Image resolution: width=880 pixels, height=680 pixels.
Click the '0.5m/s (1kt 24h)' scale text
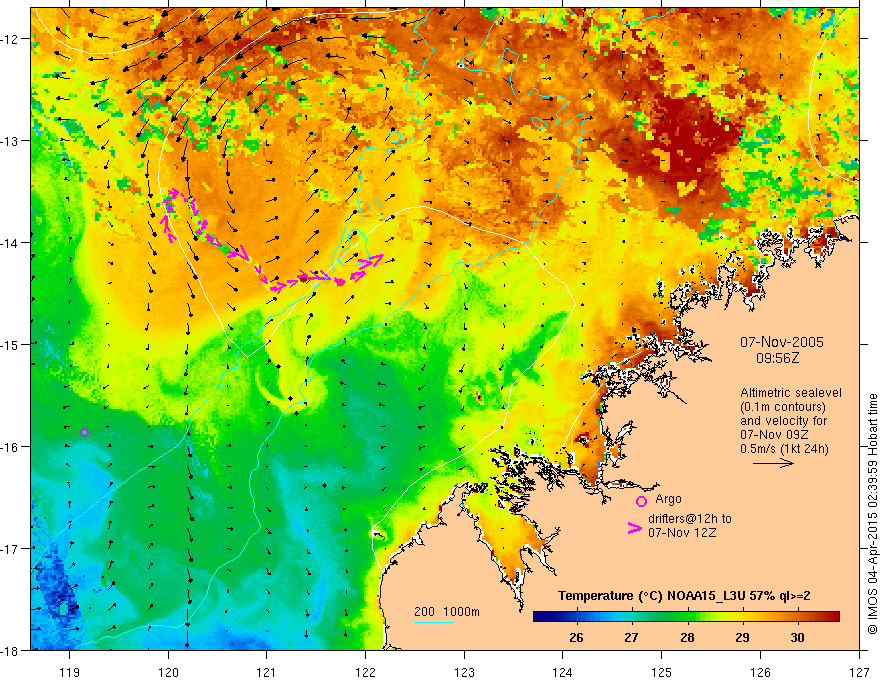tap(784, 449)
